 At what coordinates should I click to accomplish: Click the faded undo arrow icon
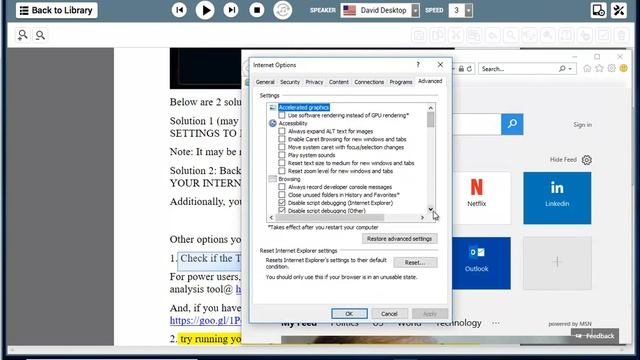[x=492, y=36]
